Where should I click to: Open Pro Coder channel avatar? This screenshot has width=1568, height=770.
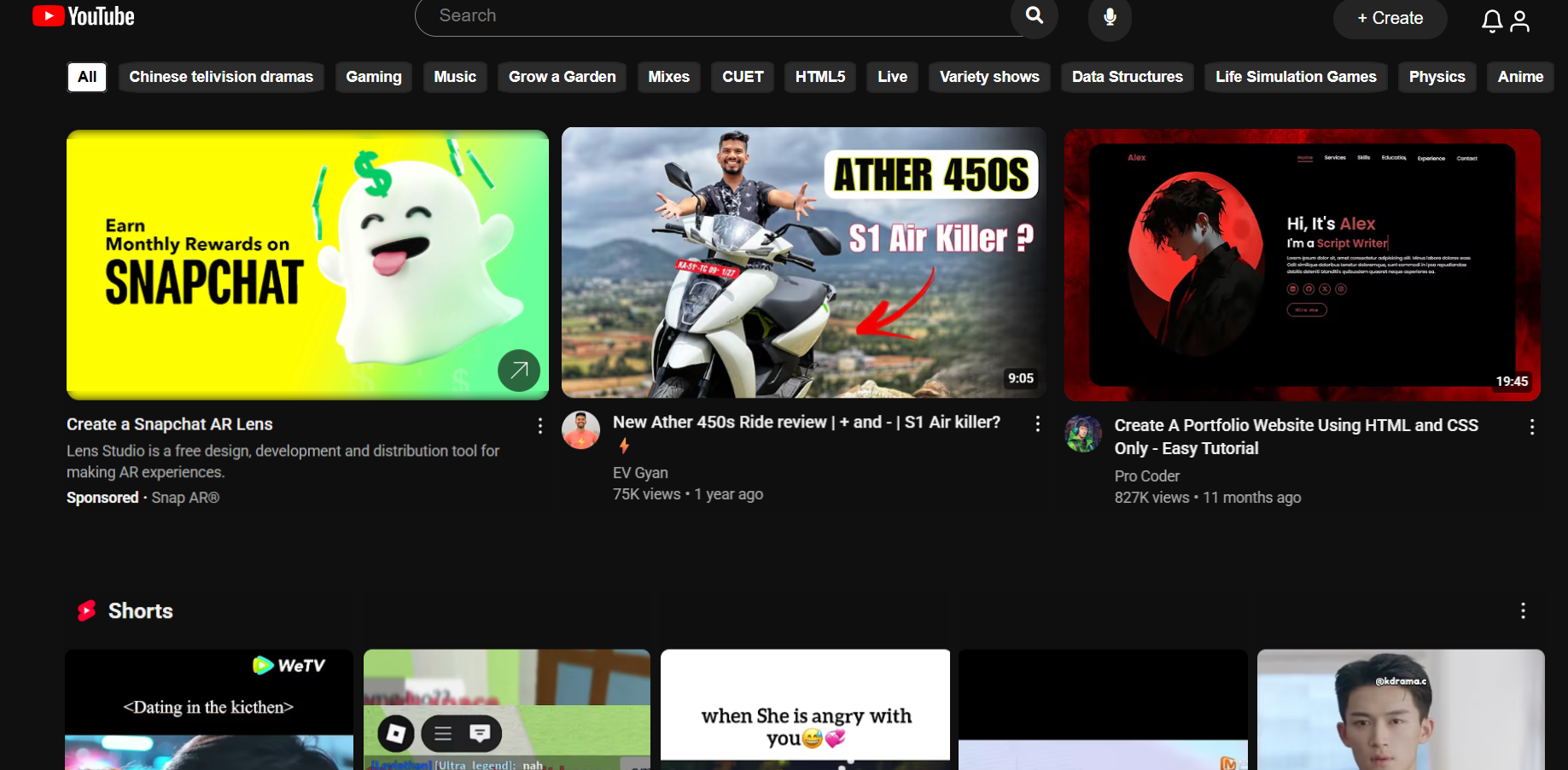(x=1083, y=434)
